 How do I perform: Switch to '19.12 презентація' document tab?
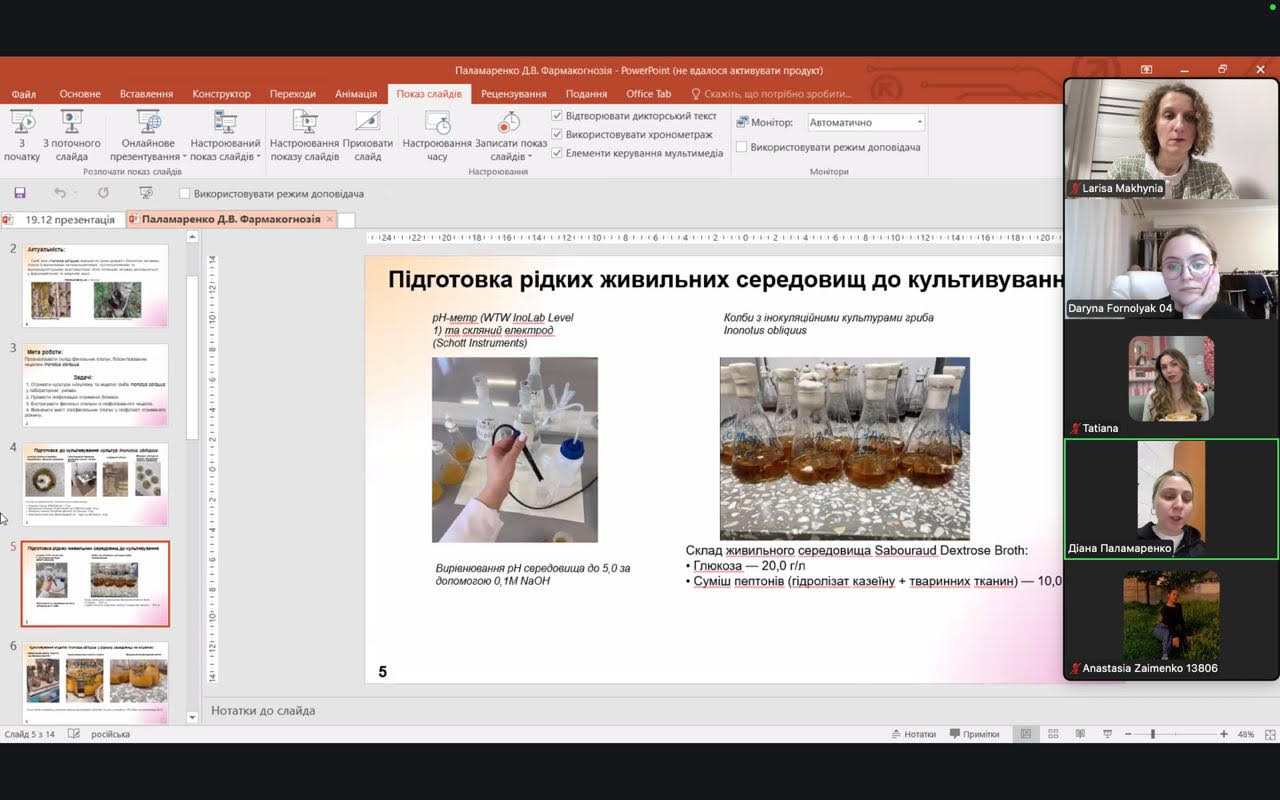[69, 219]
